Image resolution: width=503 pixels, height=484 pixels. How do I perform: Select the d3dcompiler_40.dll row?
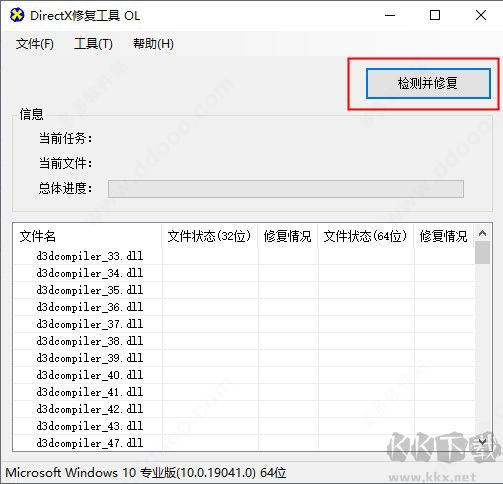click(x=244, y=375)
